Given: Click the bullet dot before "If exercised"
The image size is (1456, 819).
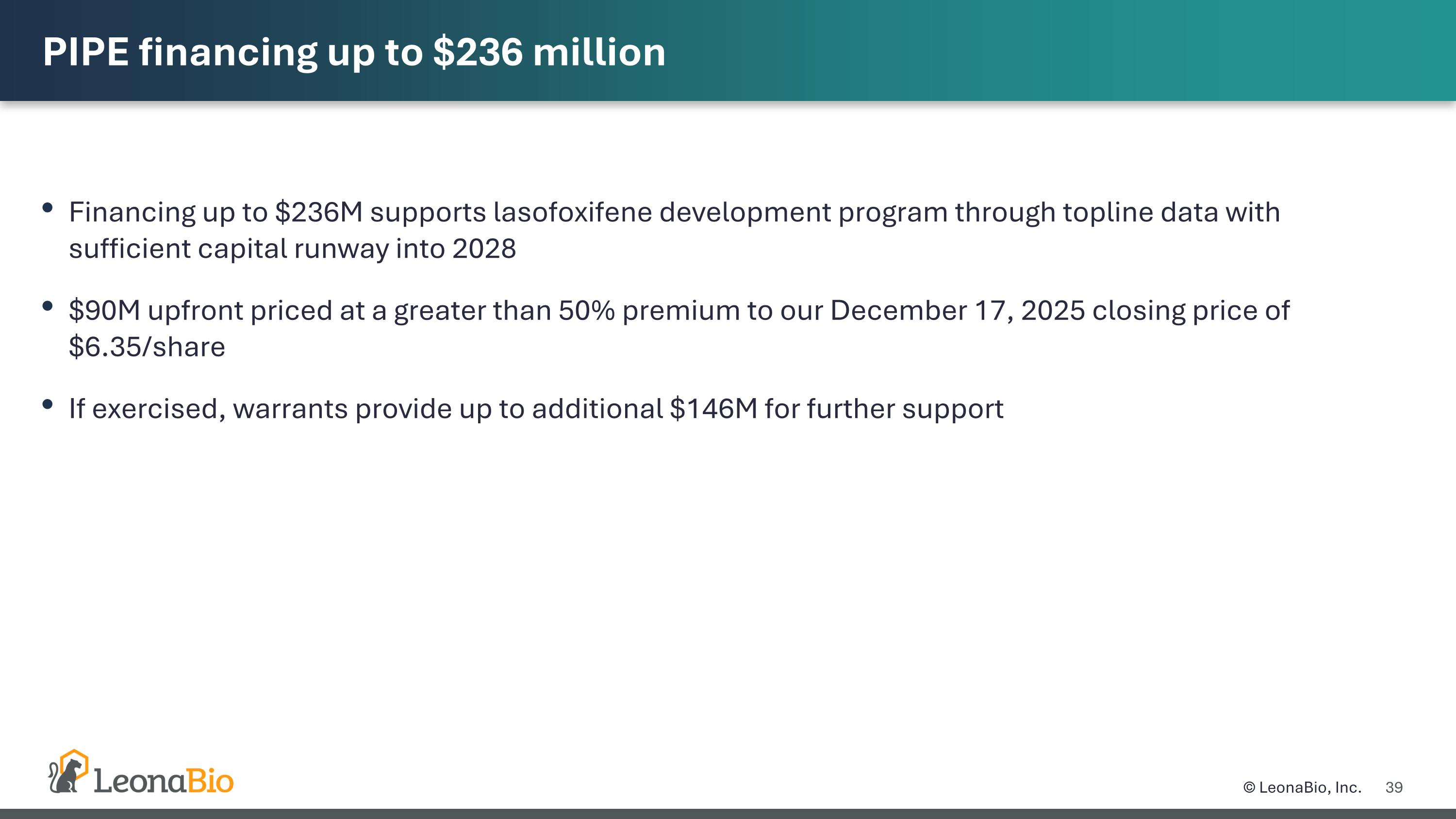Looking at the screenshot, I should point(48,404).
